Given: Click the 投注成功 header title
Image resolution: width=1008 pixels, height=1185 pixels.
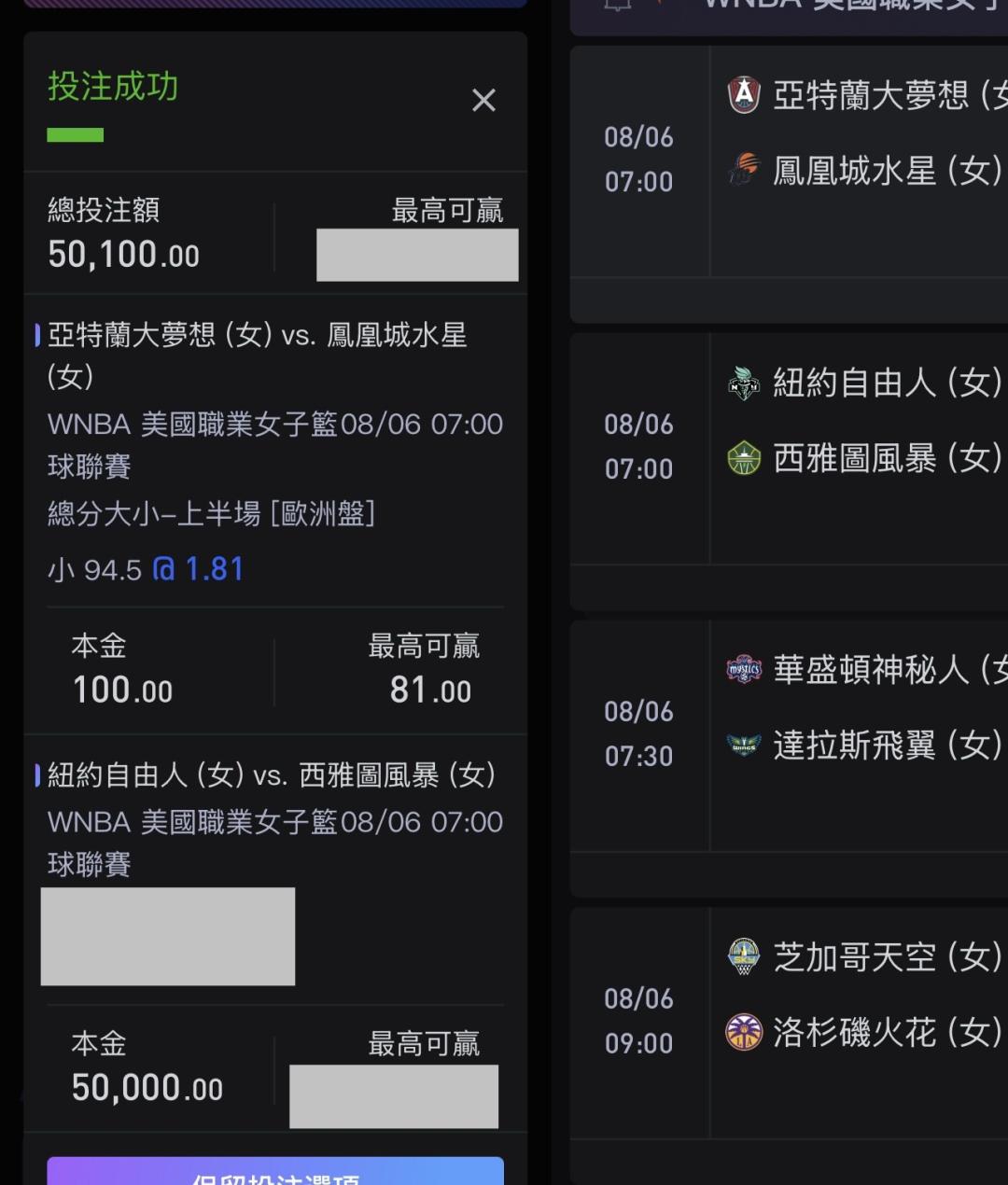Looking at the screenshot, I should [113, 87].
